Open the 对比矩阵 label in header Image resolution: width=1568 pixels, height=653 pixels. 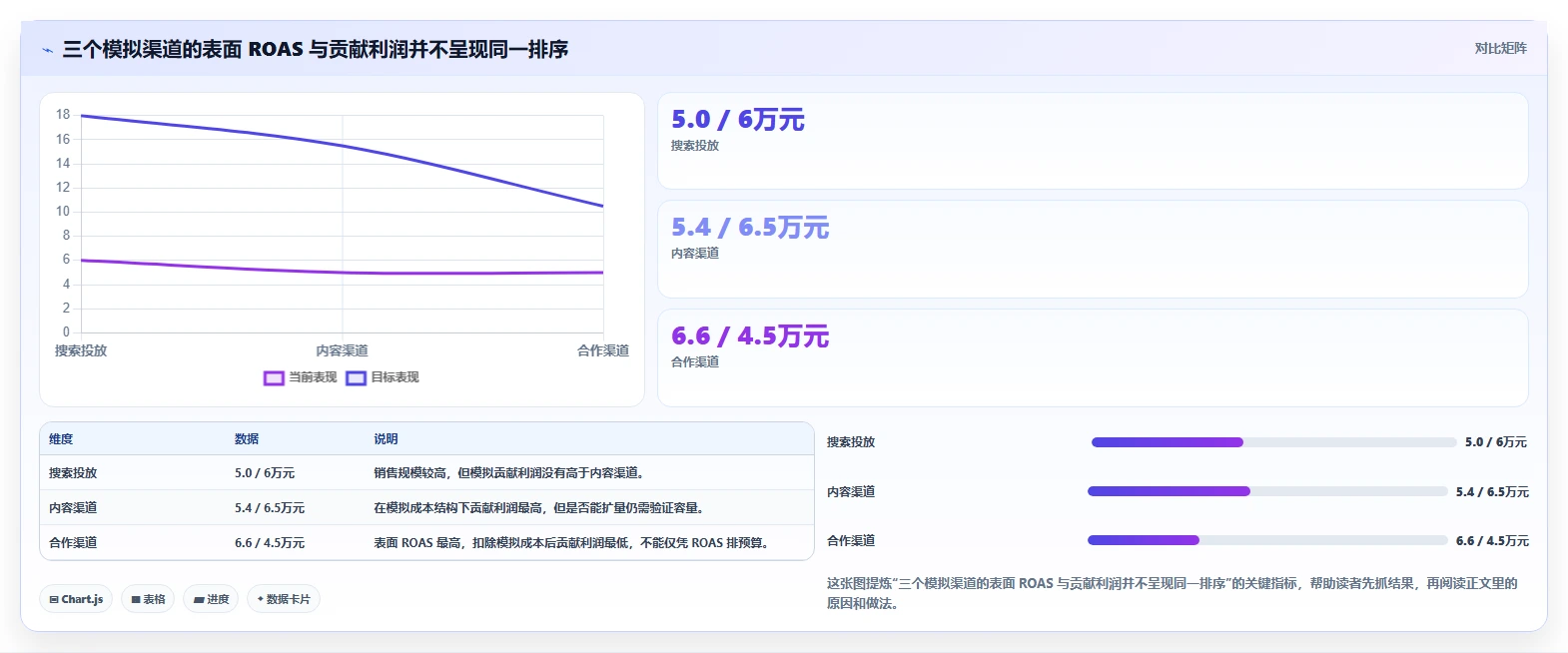(x=1500, y=48)
